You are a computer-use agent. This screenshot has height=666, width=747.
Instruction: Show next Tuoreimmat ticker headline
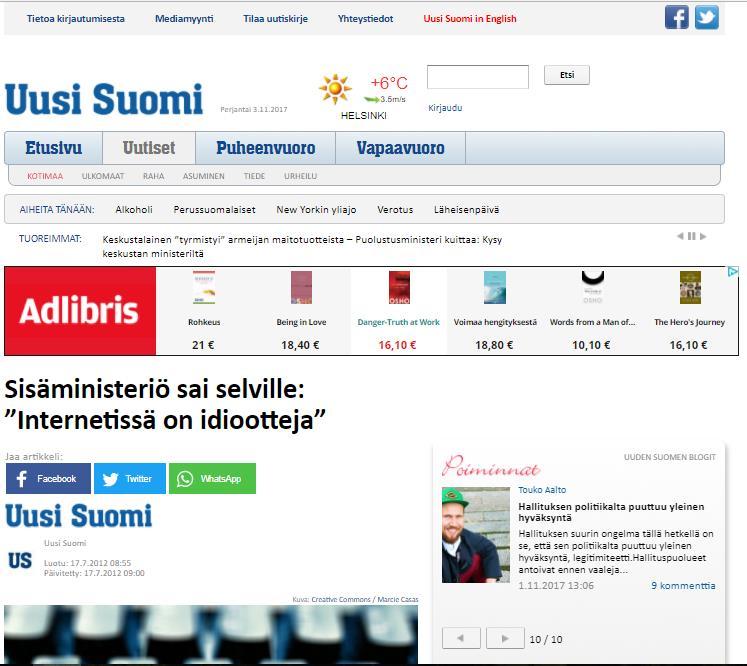(703, 236)
